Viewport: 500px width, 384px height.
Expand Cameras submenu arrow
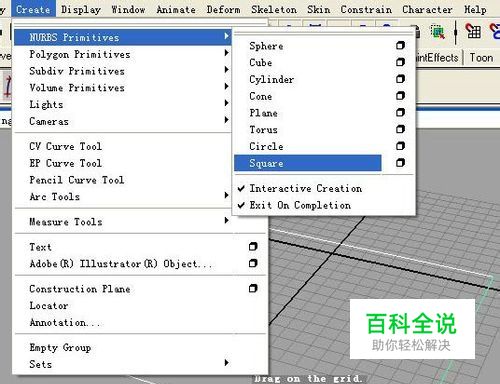226,120
